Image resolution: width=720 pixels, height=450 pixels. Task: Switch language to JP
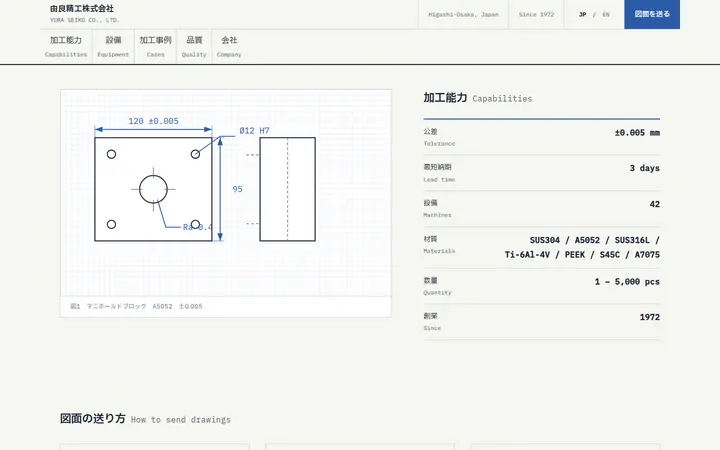tap(582, 15)
